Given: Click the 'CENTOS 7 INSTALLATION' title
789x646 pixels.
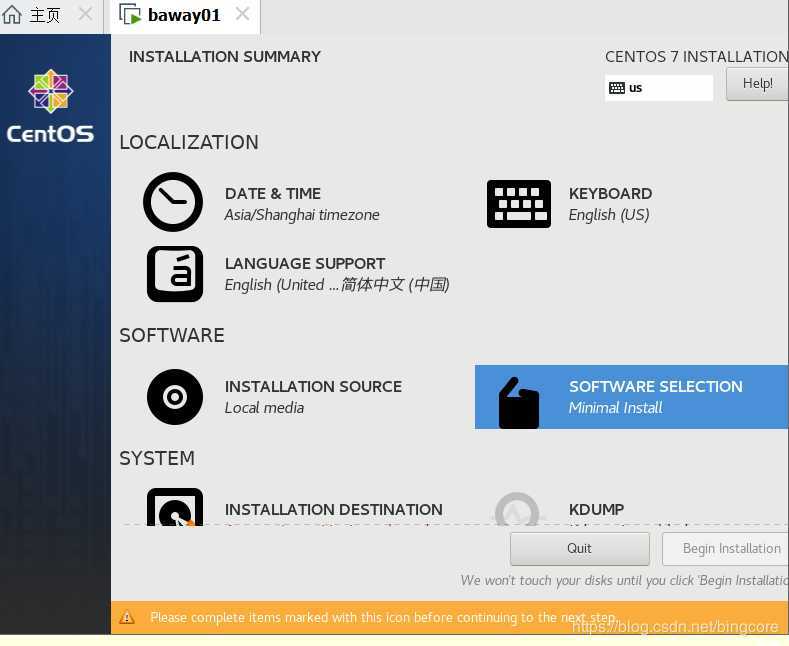Looking at the screenshot, I should point(697,56).
